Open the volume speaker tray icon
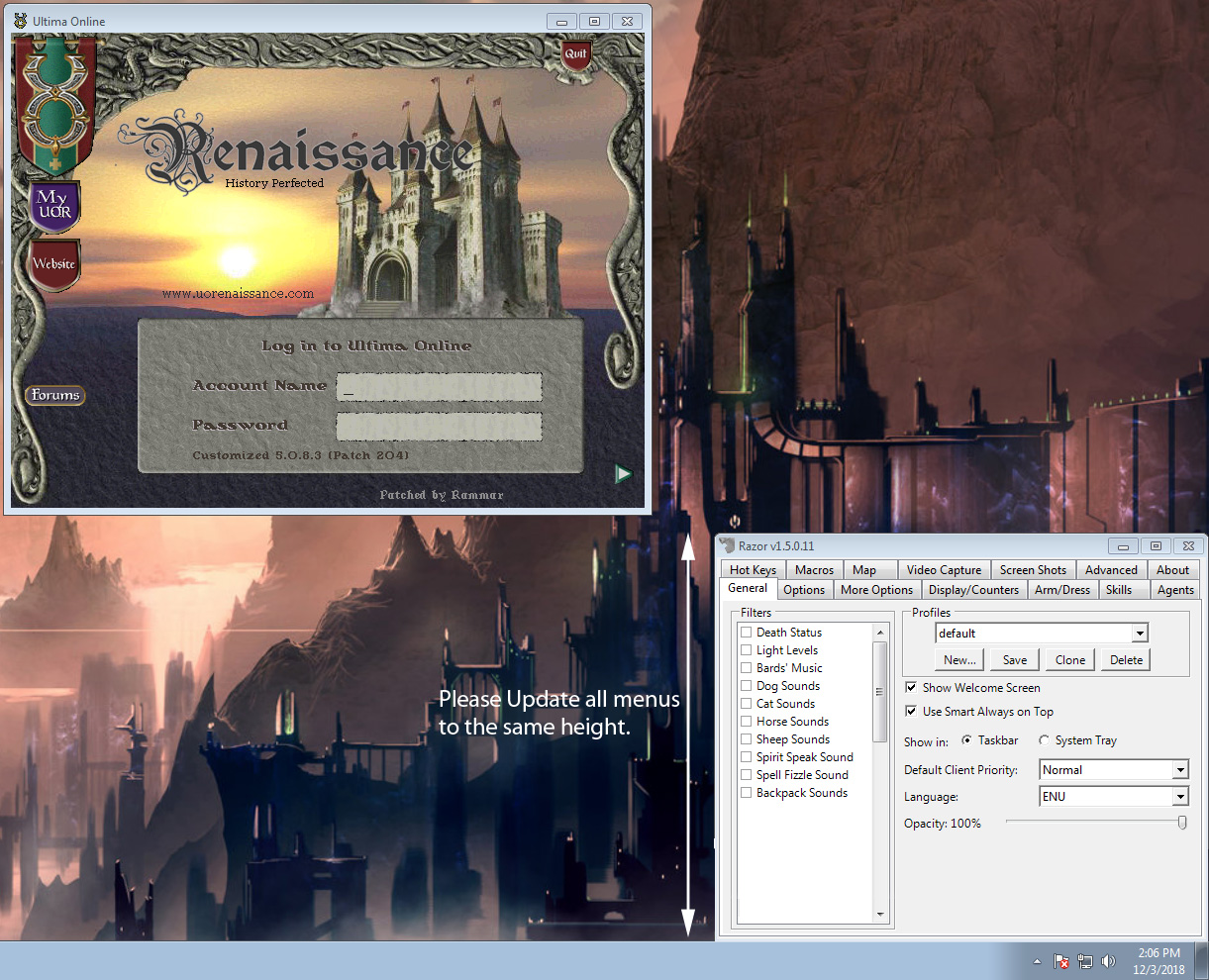The width and height of the screenshot is (1209, 980). (x=1108, y=960)
